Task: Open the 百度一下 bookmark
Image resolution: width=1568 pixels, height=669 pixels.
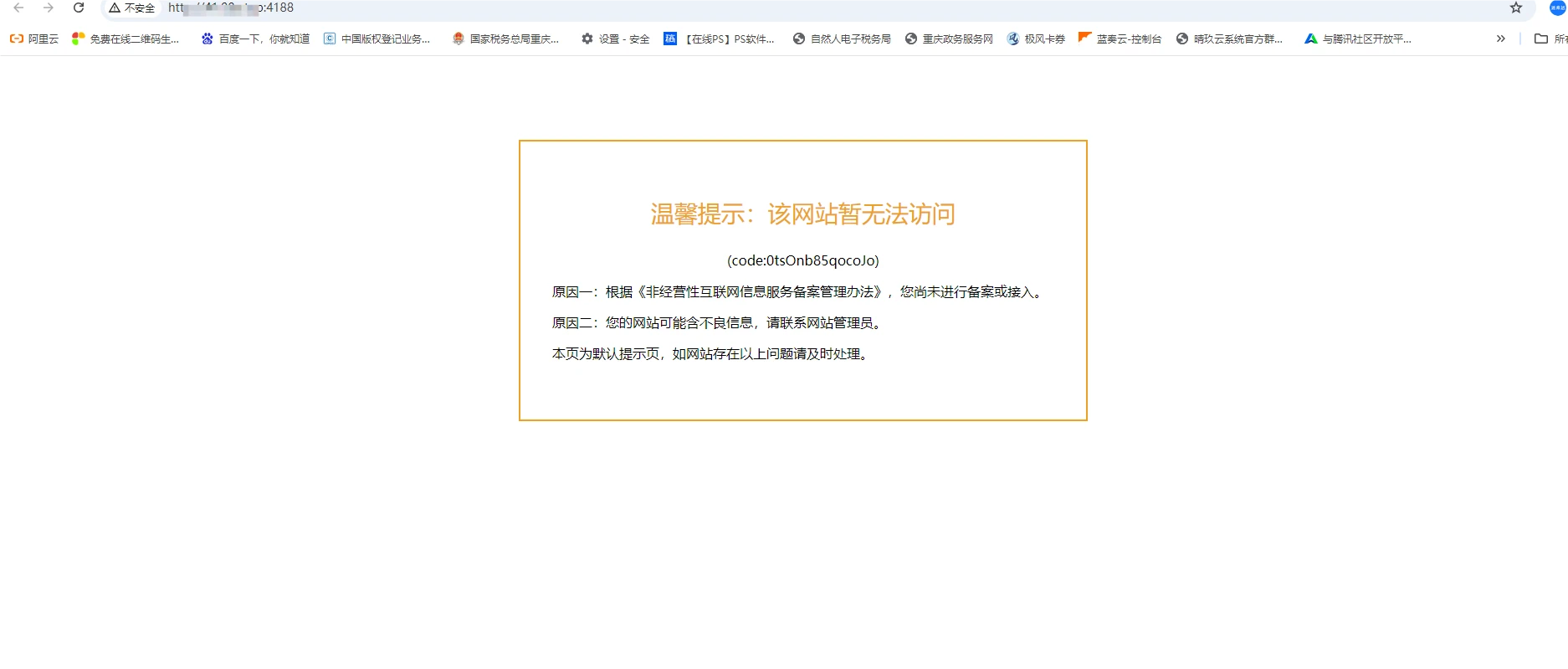Action: (x=255, y=39)
